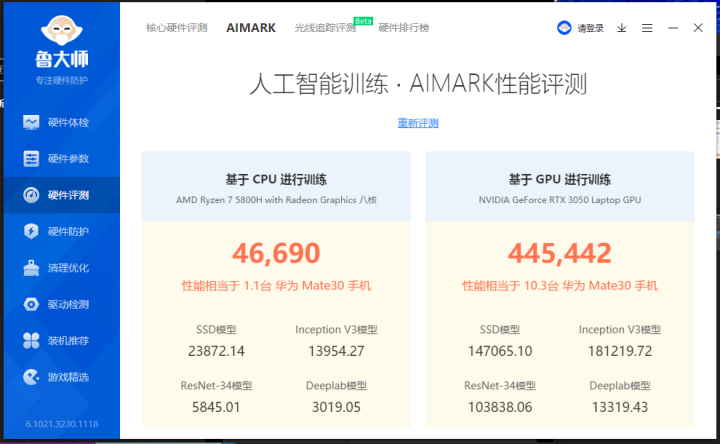720x444 pixels.
Task: Click CPU Inception V3 value 13954.27
Action: pyautogui.click(x=336, y=351)
